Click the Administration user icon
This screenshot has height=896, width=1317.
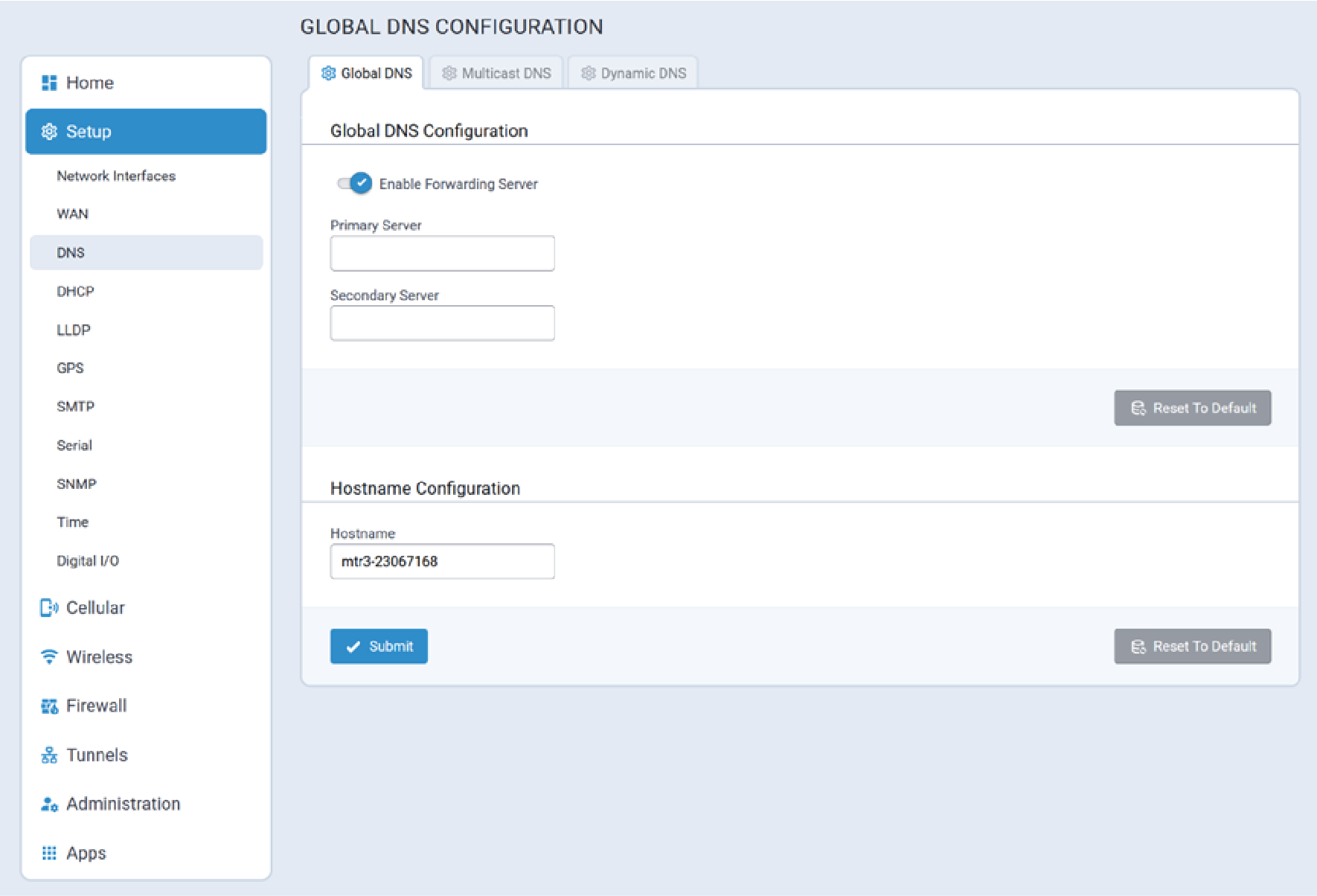point(49,804)
